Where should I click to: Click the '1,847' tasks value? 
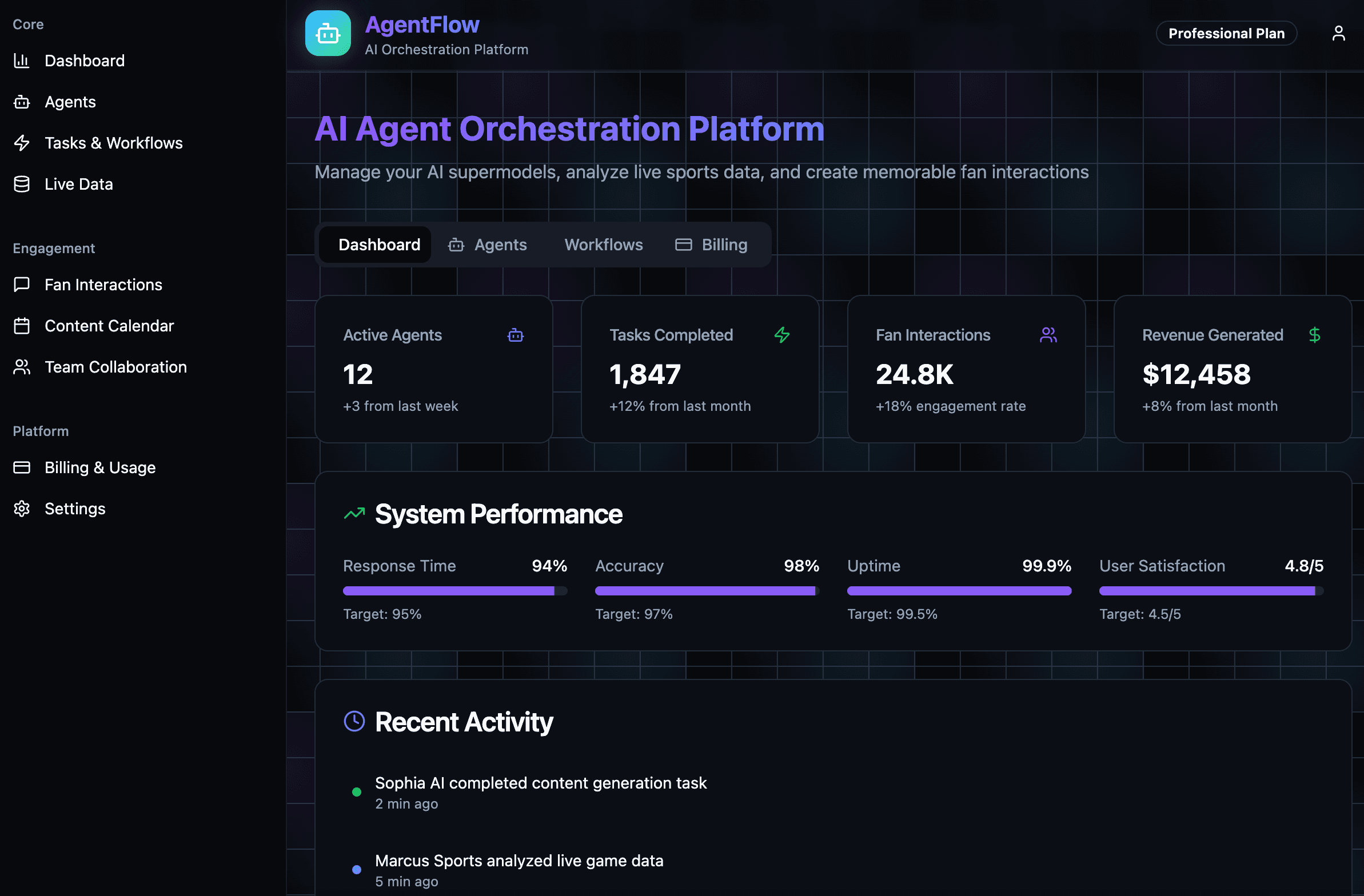645,375
